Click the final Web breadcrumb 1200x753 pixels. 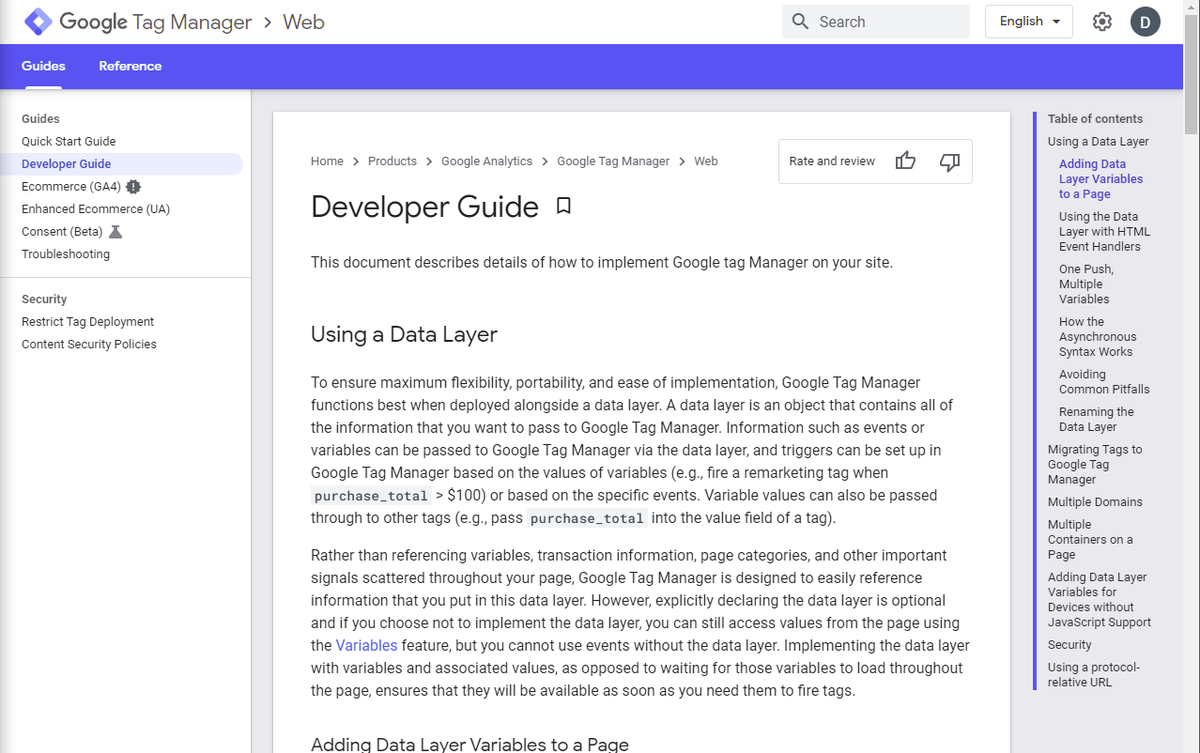(706, 161)
